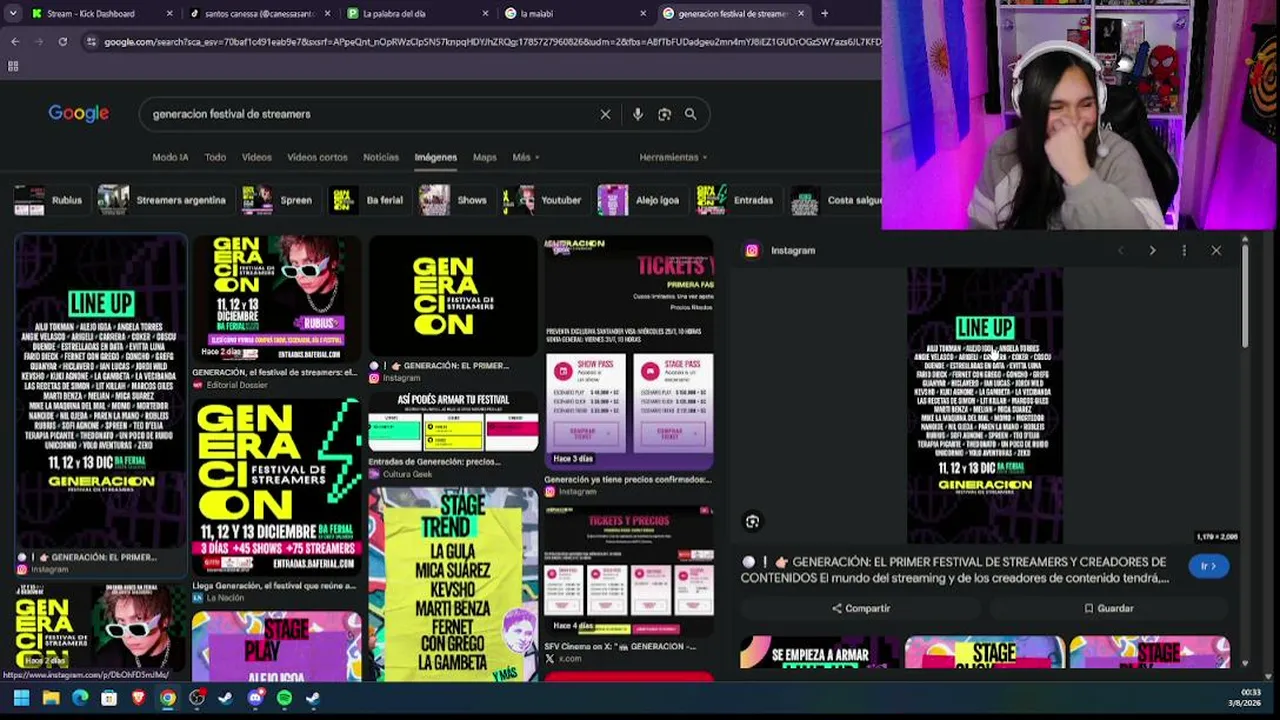Open the Windows Start menu
Viewport: 1280px width, 720px height.
click(x=21, y=698)
